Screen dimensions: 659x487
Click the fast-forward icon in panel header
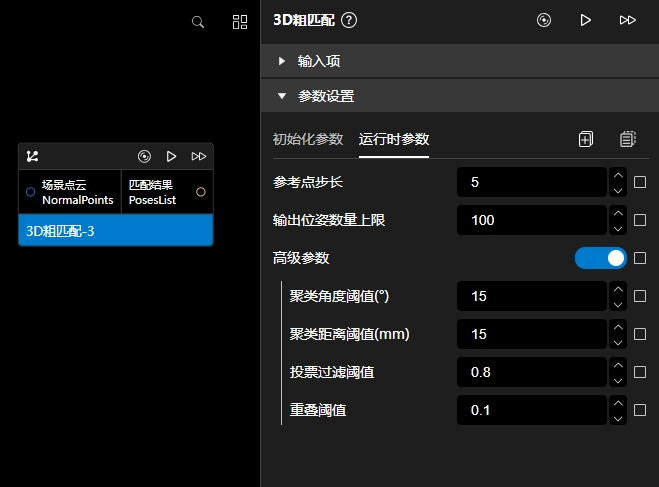point(627,20)
